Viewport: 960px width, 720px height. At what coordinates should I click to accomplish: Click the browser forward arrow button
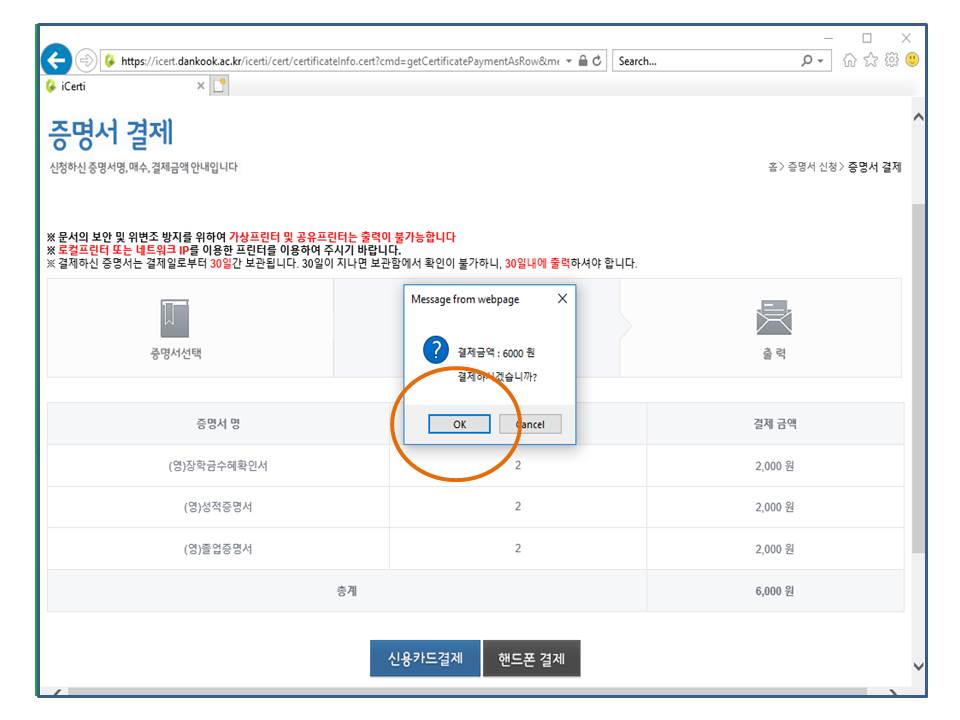coord(86,61)
